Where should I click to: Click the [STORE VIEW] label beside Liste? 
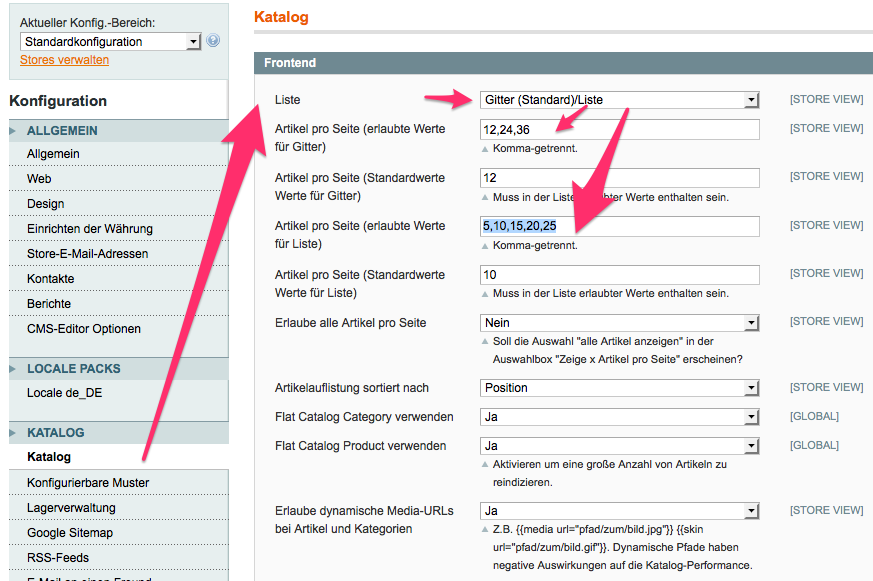point(826,99)
